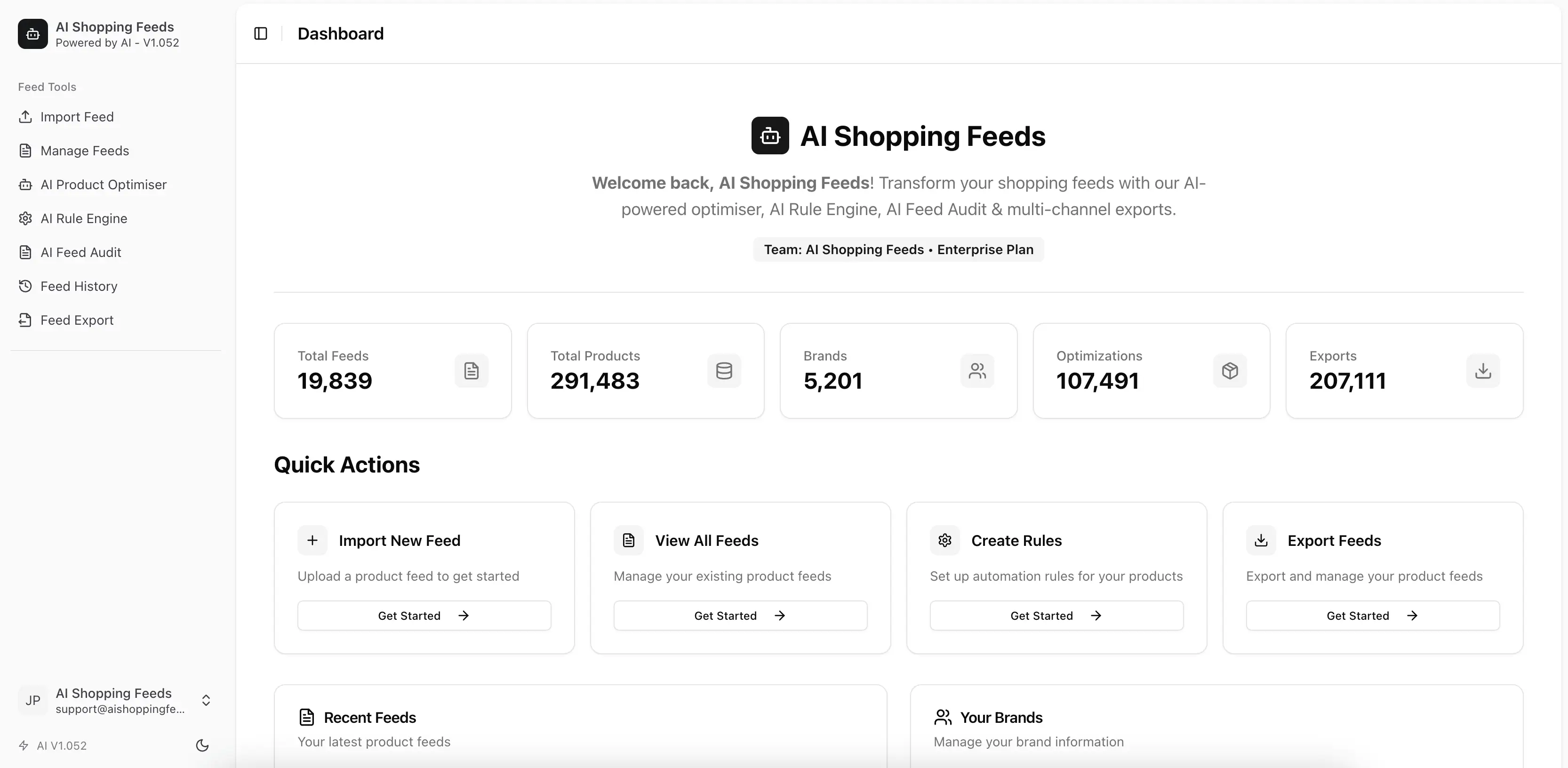
Task: Click Get Started under Export Feeds
Action: point(1372,615)
